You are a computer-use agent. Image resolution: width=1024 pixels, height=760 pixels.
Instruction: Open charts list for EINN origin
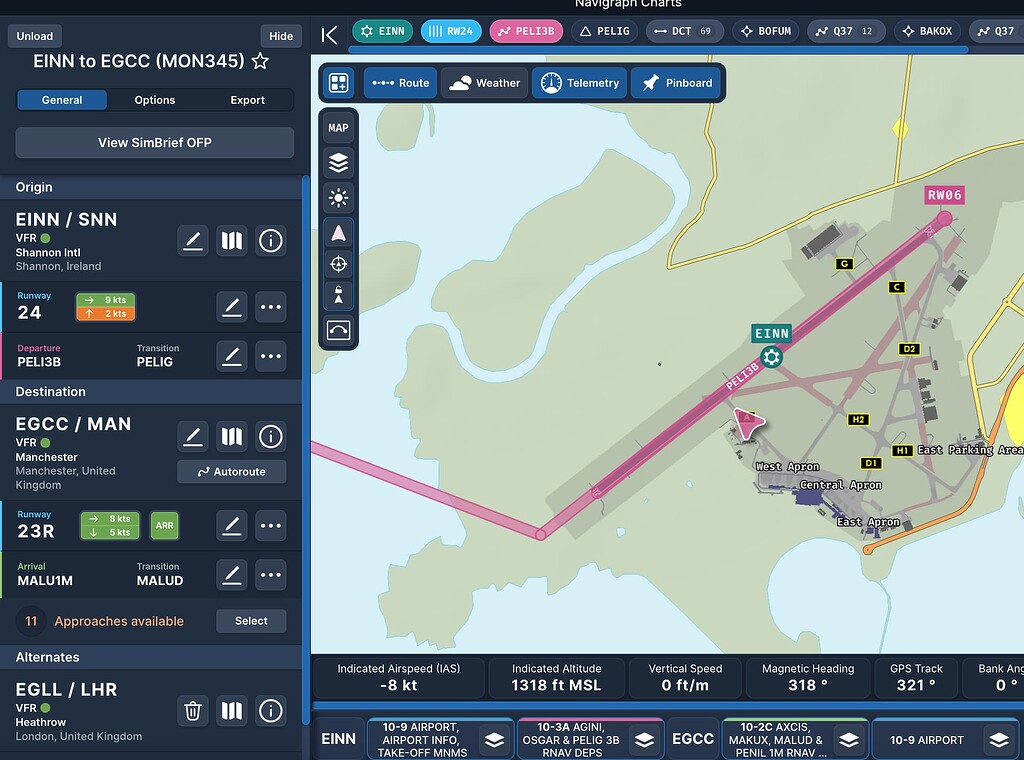point(231,240)
